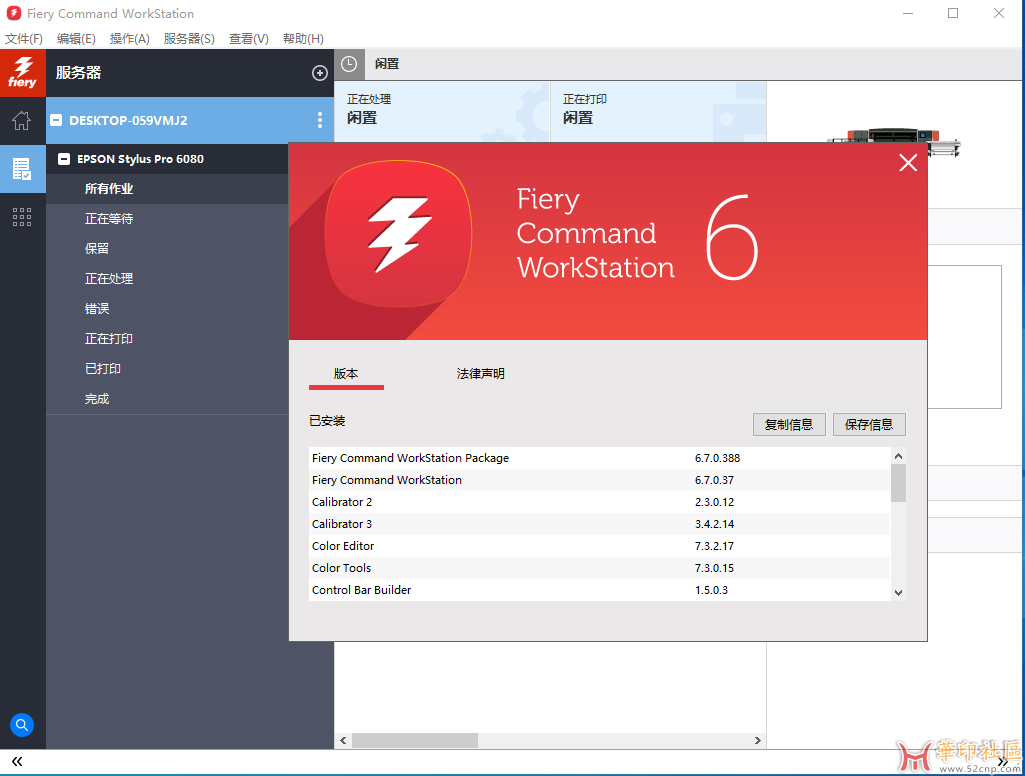Click the blue search icon
1025x776 pixels.
22,724
